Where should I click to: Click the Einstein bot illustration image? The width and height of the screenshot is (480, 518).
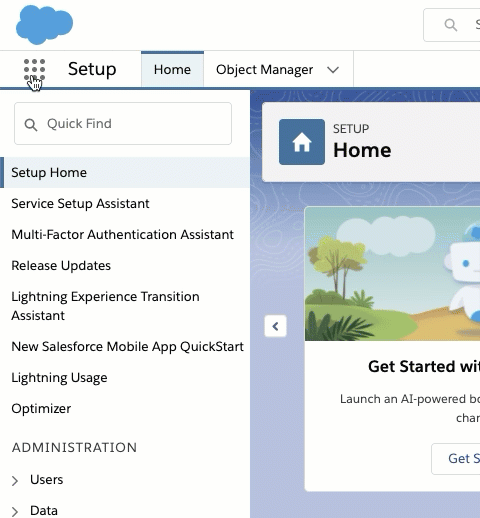[x=392, y=274]
